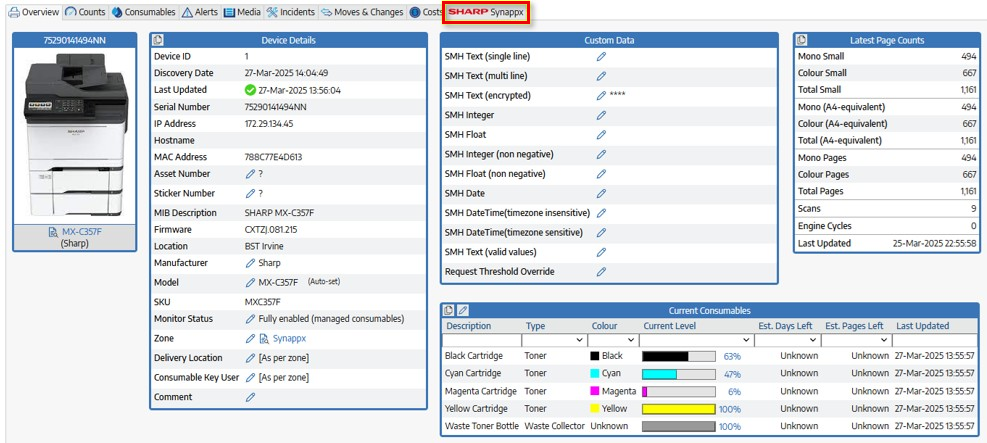
Task: Select the MAC Address value 788C77E4D613
Action: [273, 157]
